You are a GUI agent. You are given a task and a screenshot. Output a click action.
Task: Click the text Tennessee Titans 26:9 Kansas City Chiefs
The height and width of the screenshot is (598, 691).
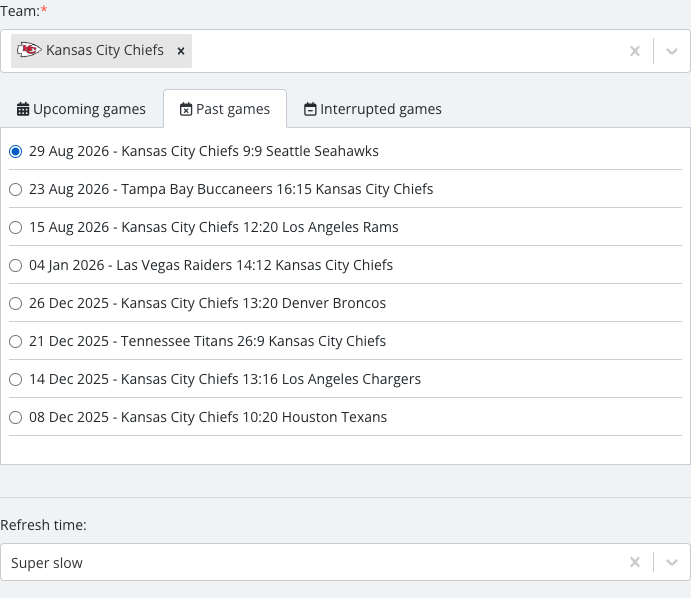253,341
